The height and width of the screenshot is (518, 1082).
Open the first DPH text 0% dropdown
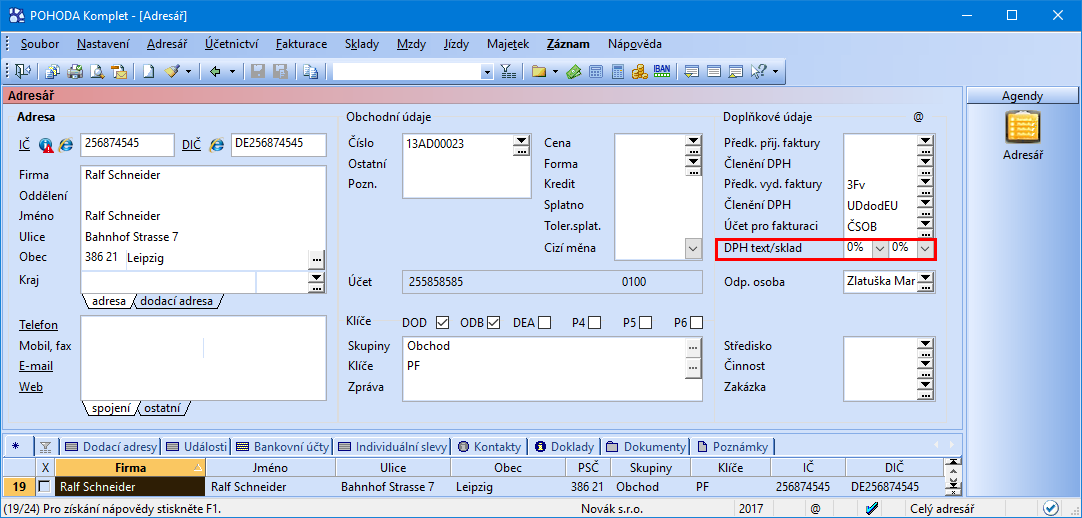(880, 247)
